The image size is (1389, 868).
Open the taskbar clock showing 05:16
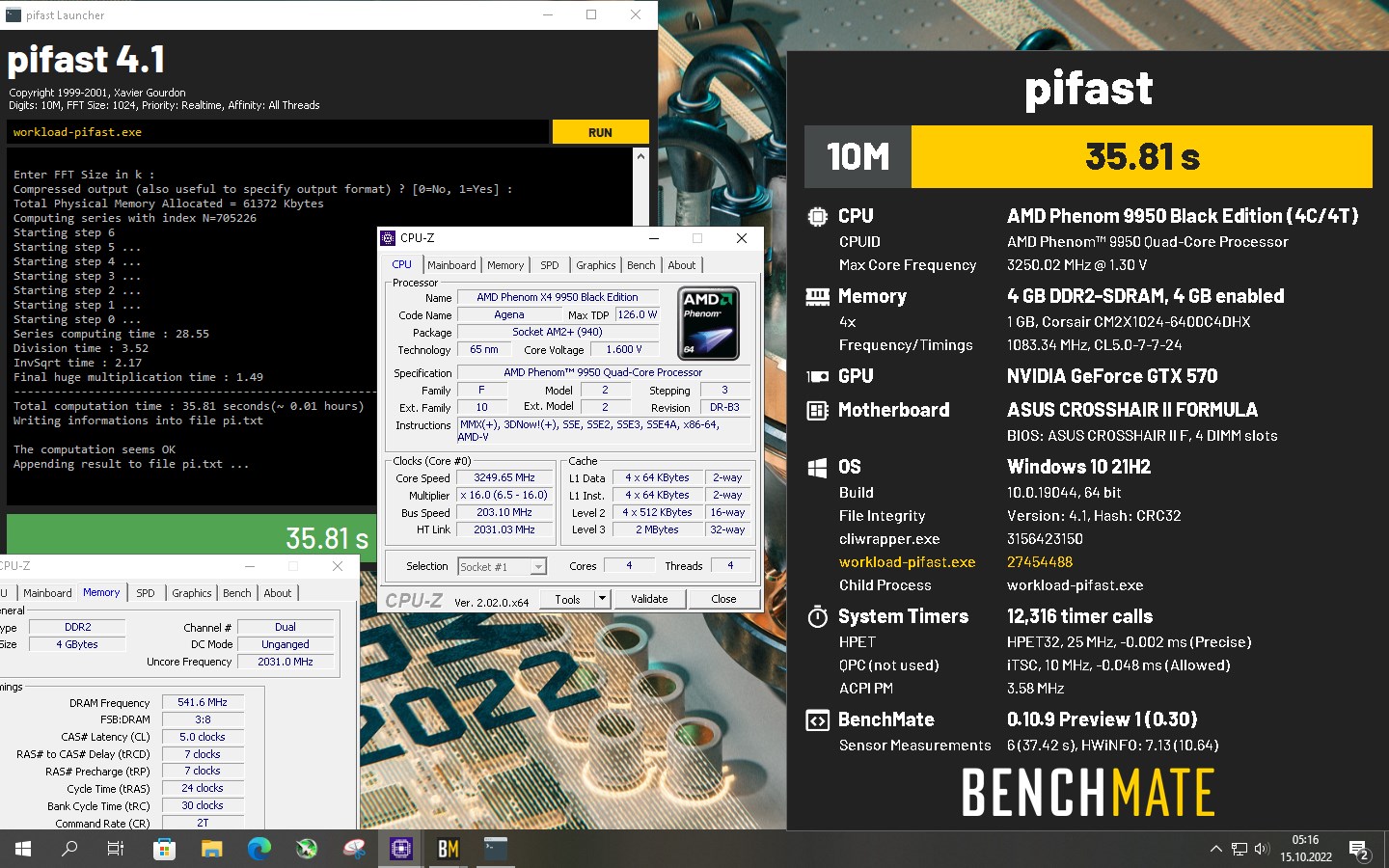point(1306,849)
